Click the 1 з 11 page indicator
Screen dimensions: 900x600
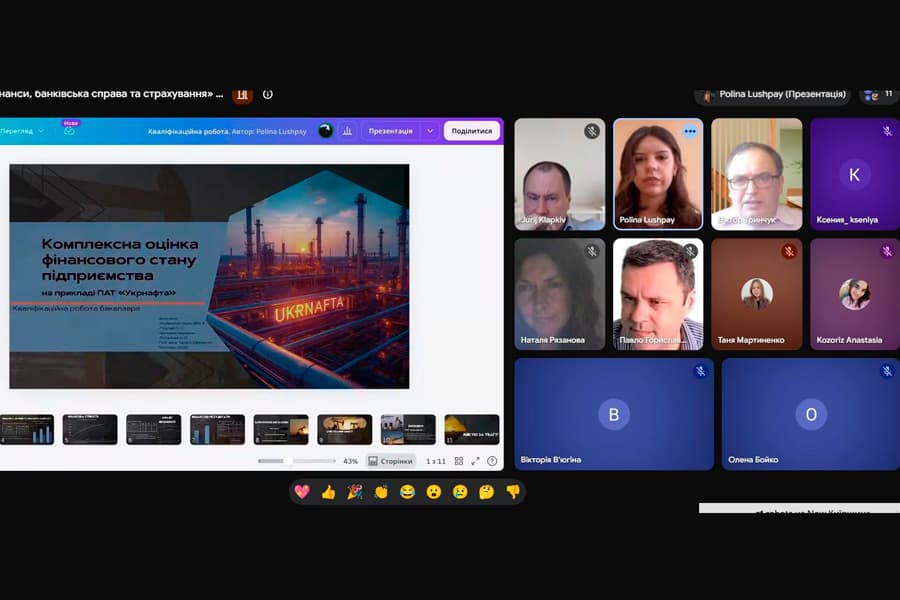click(436, 461)
